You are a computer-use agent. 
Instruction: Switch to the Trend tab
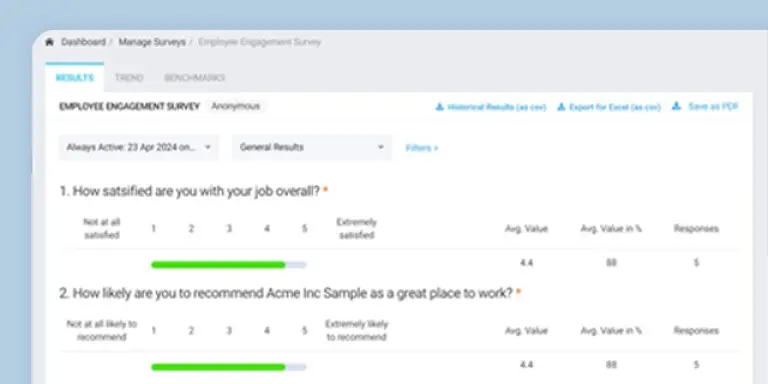129,78
